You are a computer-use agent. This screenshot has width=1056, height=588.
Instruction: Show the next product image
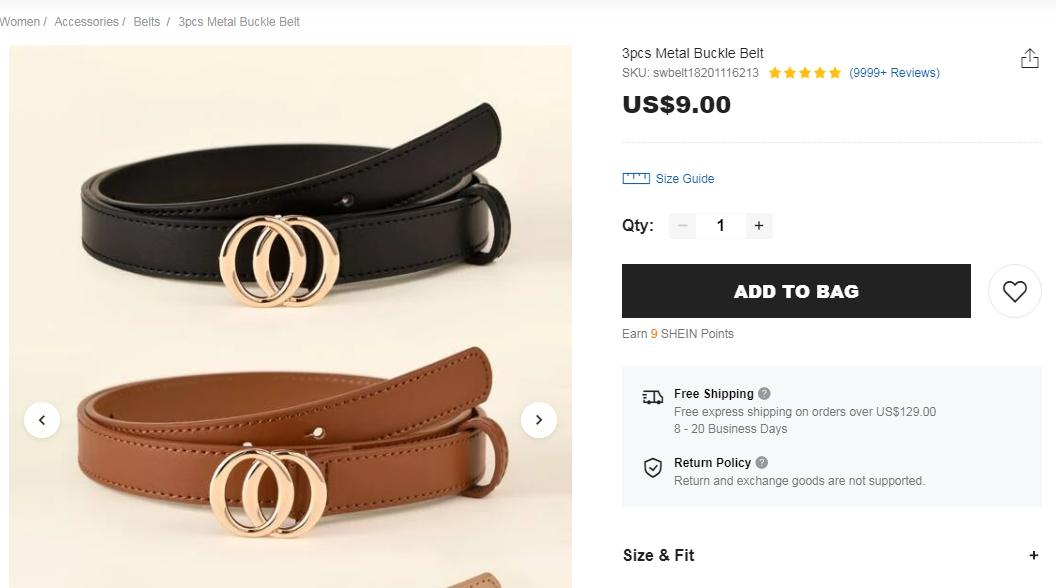tap(539, 420)
